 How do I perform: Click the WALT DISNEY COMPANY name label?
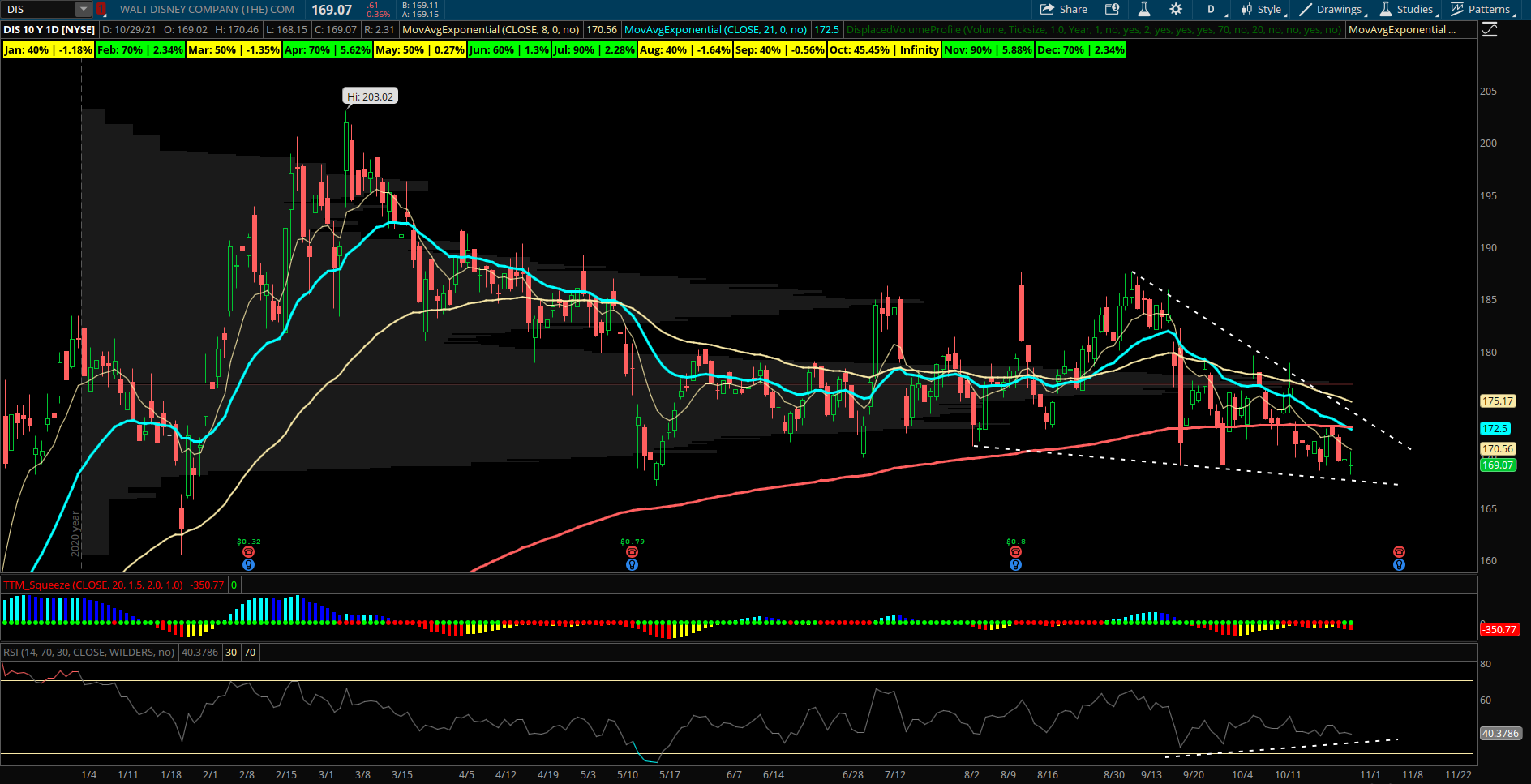207,10
